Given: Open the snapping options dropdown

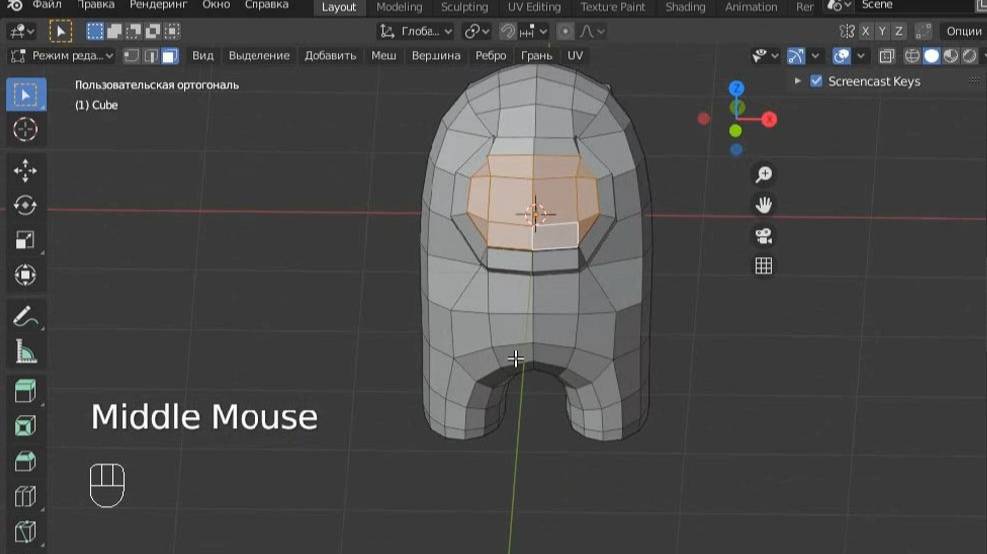Looking at the screenshot, I should coord(534,31).
